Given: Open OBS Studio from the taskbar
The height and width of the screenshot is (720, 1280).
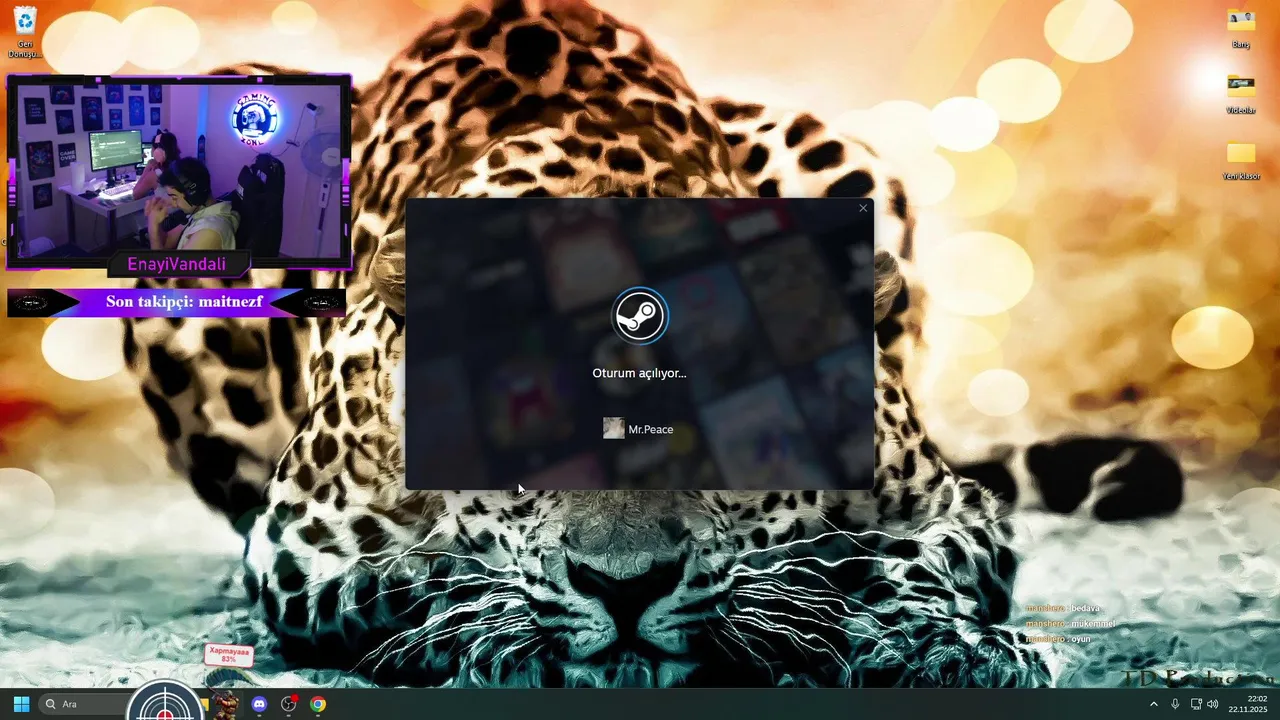Looking at the screenshot, I should click(289, 704).
